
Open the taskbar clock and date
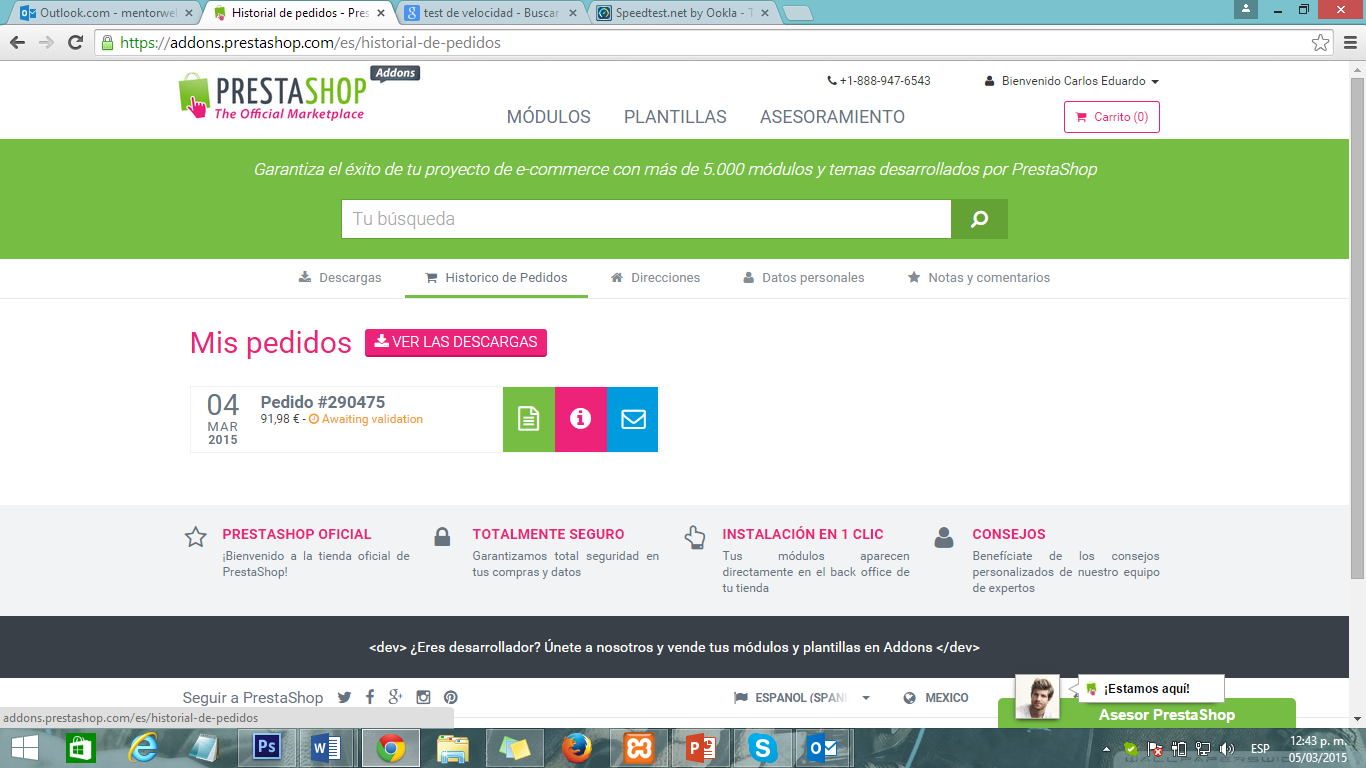pos(1317,748)
